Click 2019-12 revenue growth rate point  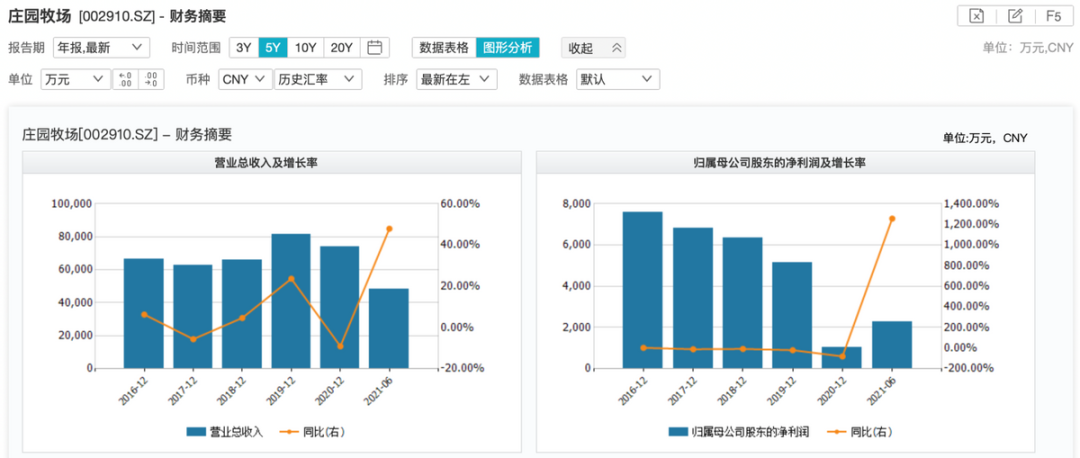click(291, 279)
